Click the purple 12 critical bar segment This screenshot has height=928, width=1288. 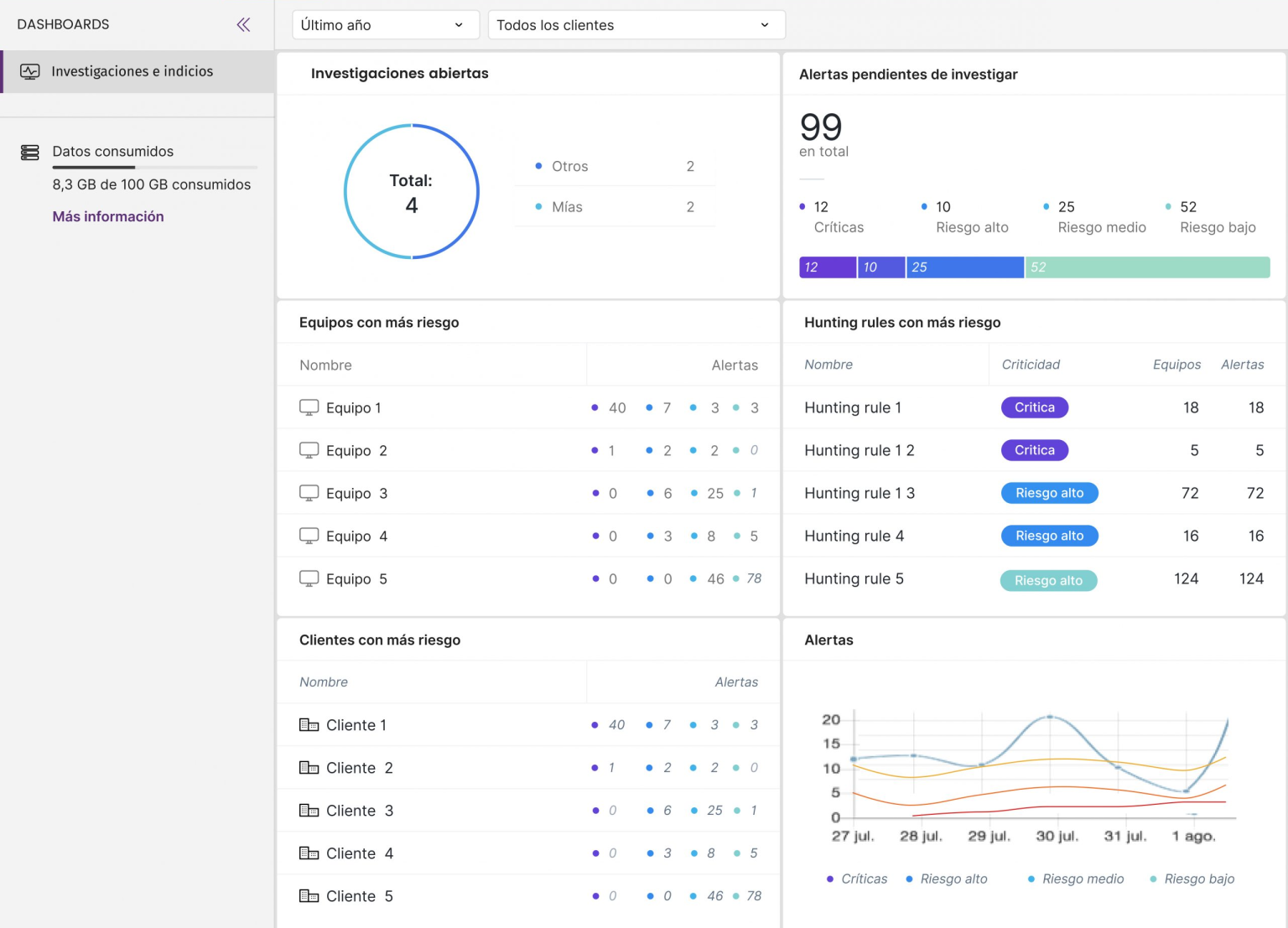827,267
